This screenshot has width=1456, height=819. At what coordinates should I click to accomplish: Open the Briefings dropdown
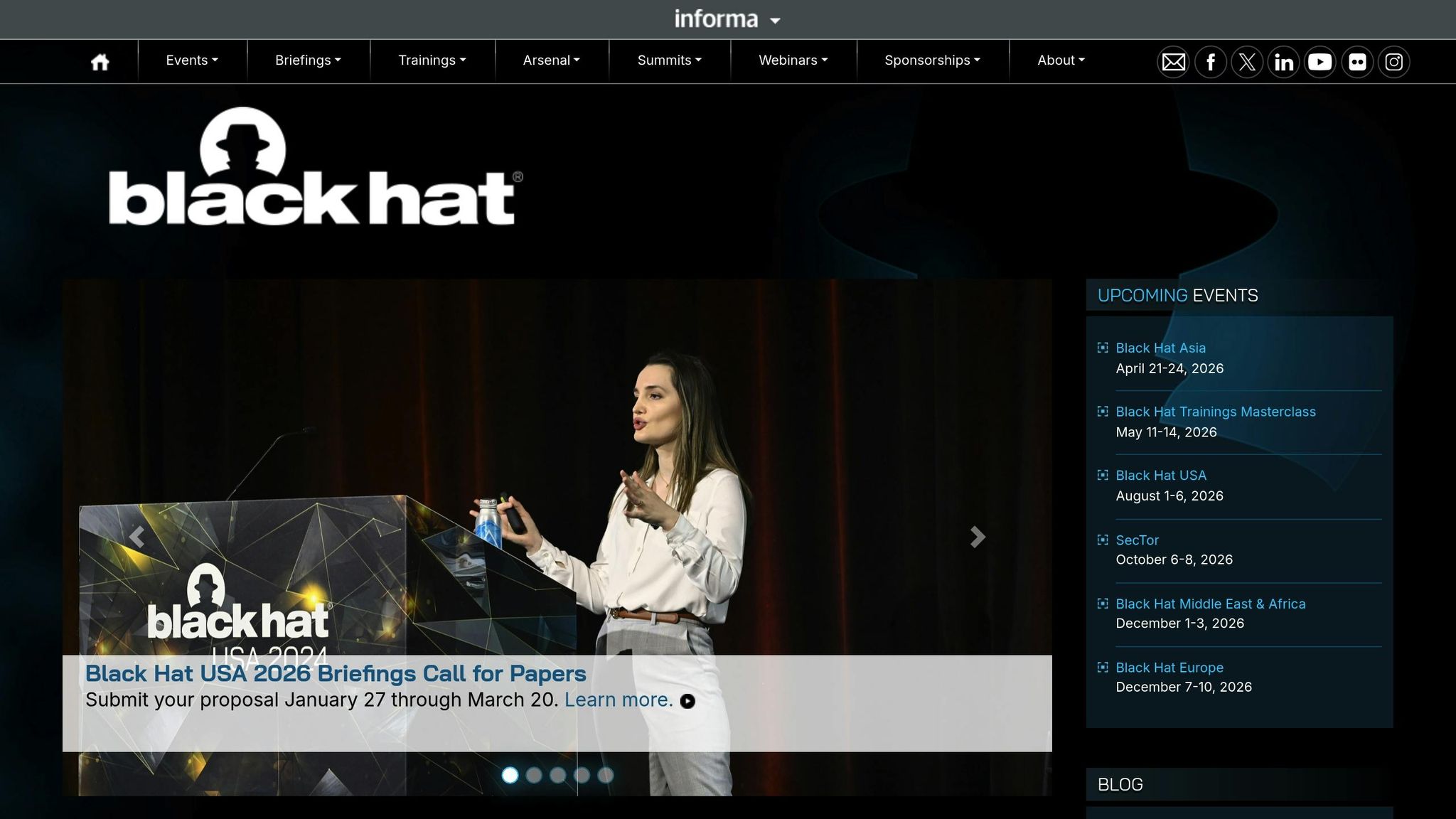[x=307, y=60]
